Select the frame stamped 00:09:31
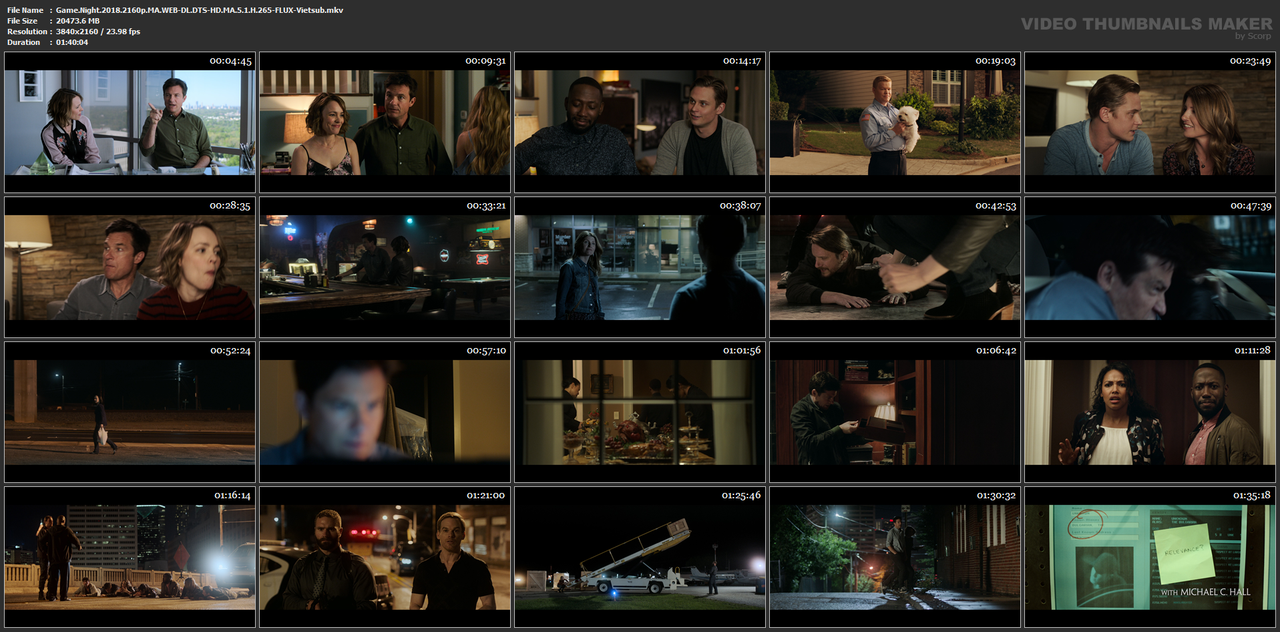The width and height of the screenshot is (1280, 632). (385, 122)
